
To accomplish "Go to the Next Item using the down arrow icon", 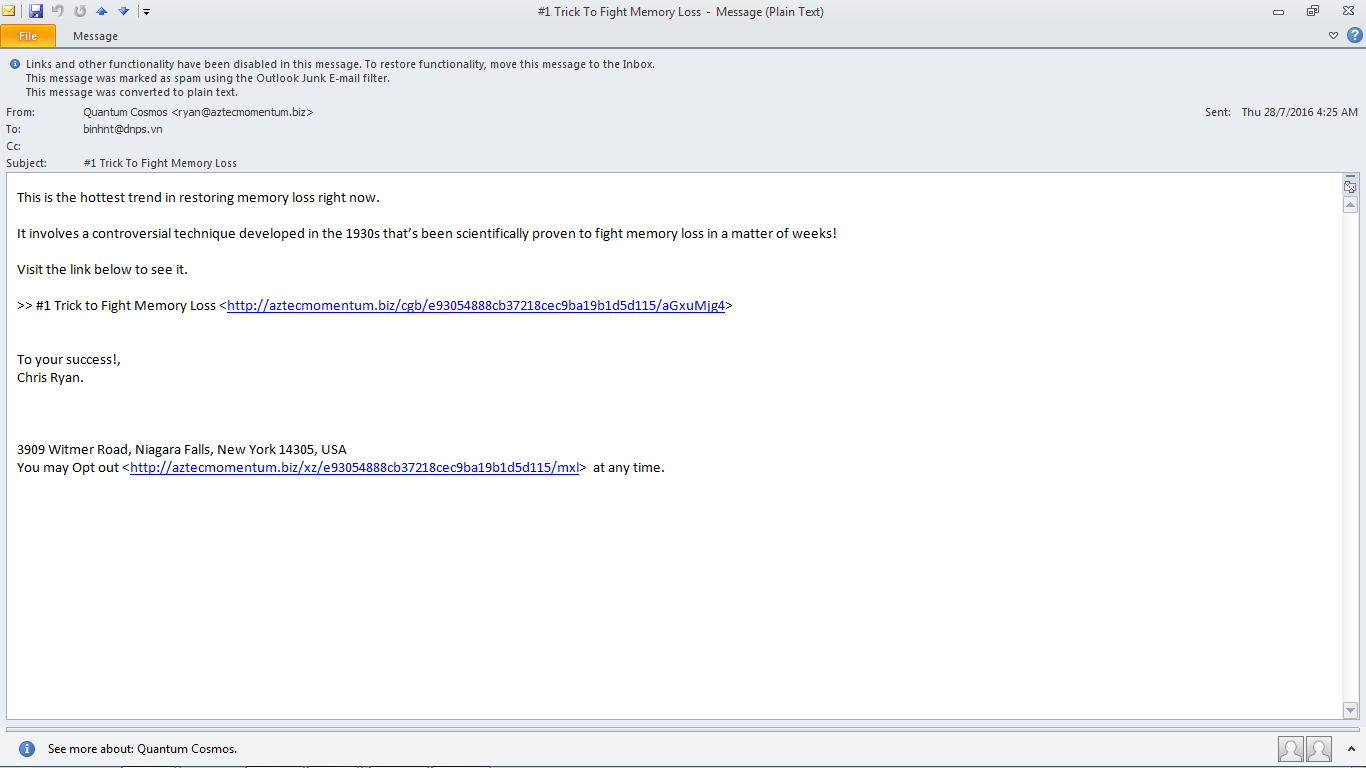I will (x=122, y=11).
